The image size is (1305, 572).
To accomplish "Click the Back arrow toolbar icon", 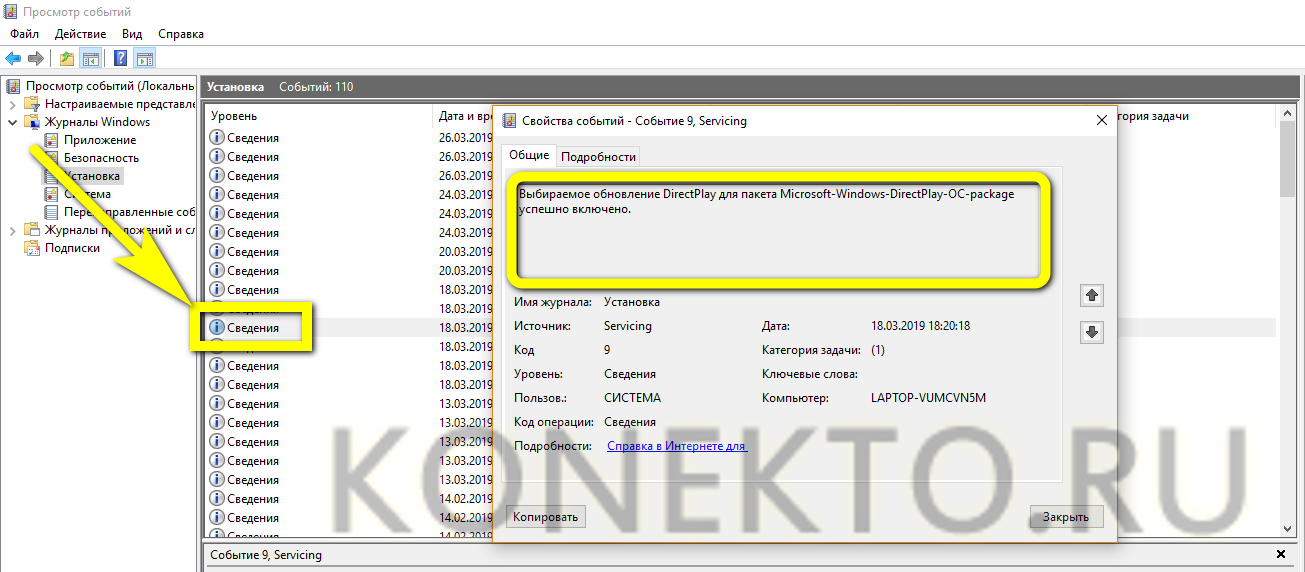I will (x=13, y=58).
